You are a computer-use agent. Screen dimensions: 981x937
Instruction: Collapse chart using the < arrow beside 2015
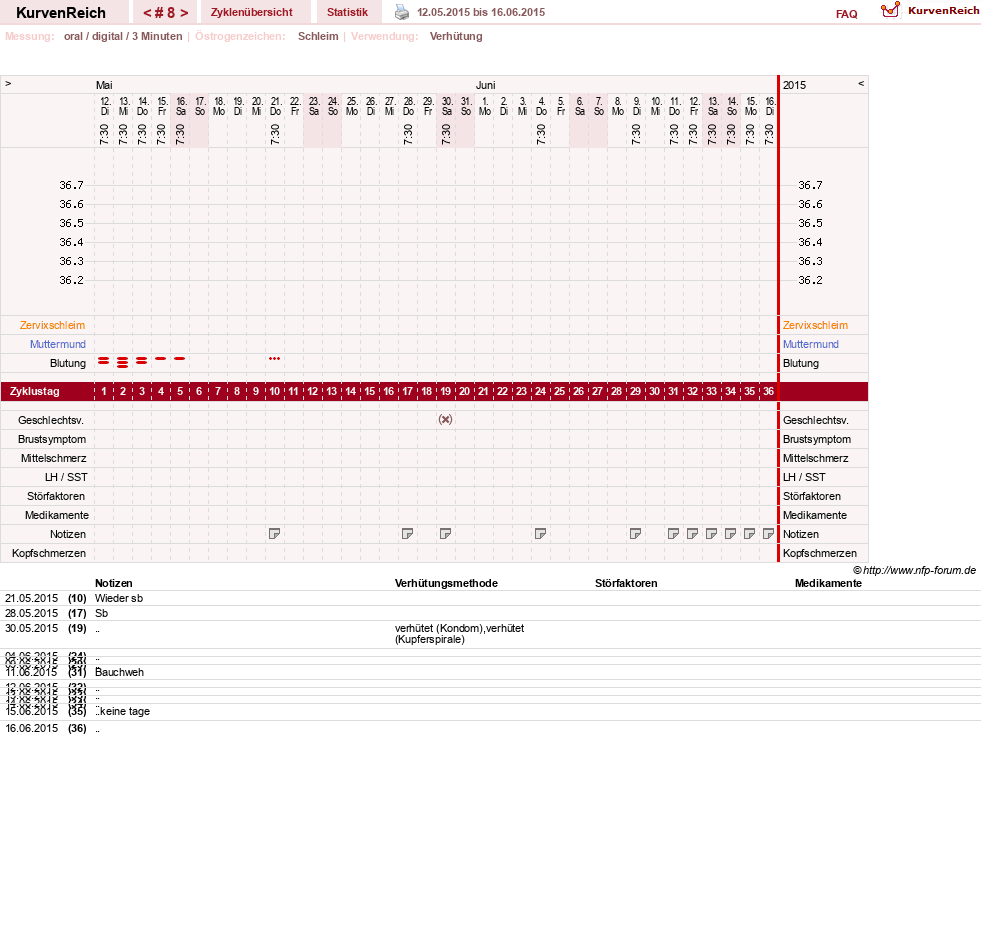(861, 83)
